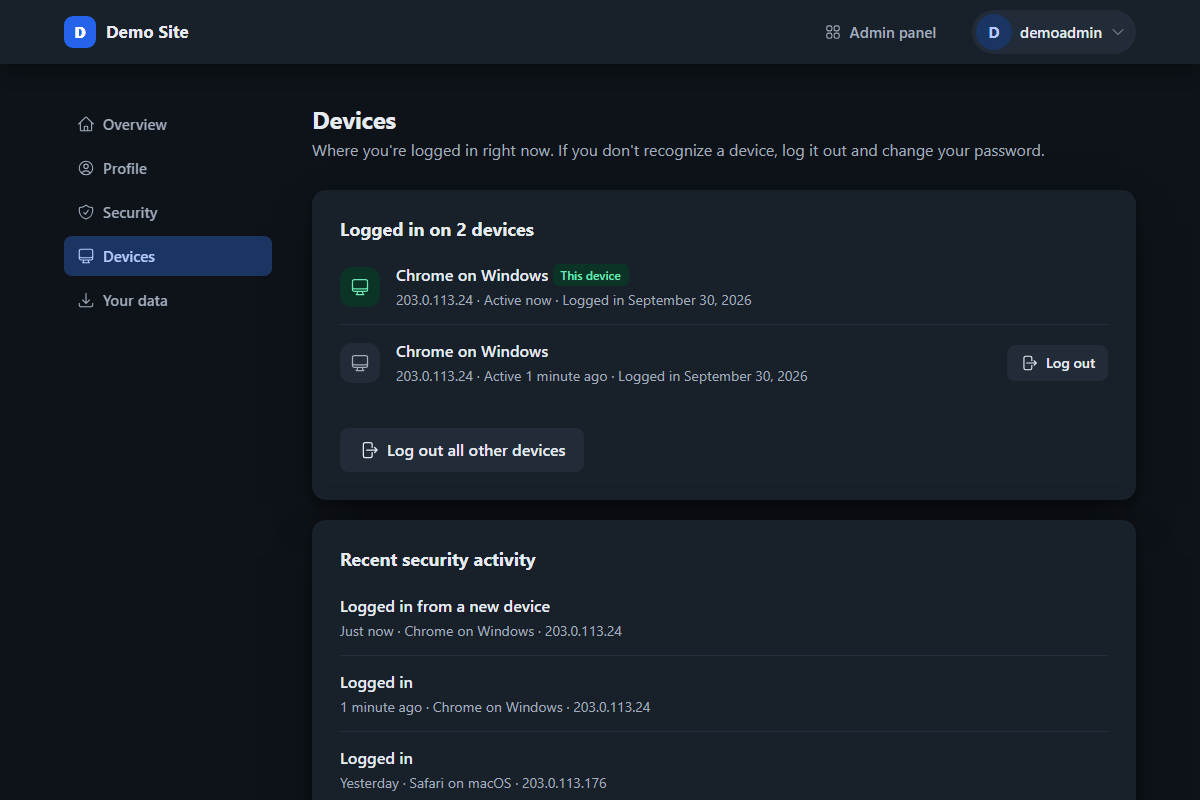1200x800 pixels.
Task: Click the Devices page heading
Action: (355, 121)
